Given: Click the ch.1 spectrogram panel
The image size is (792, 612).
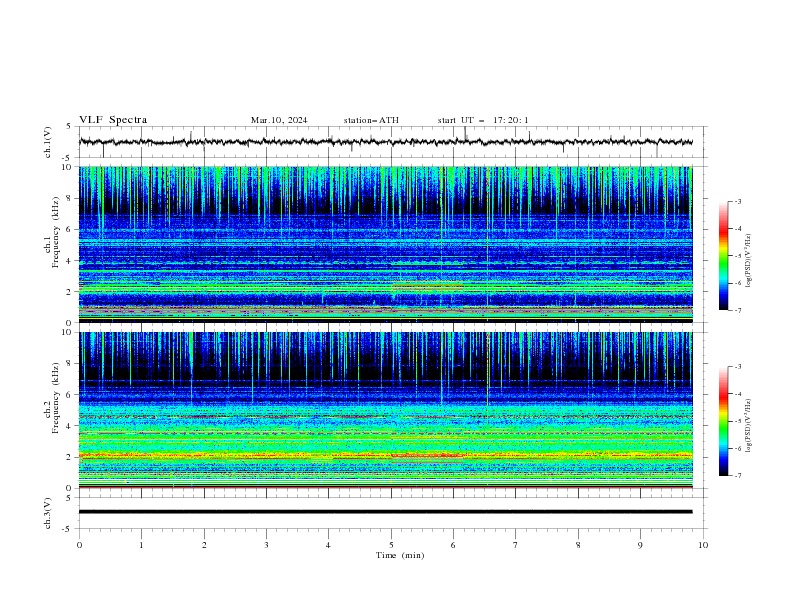Looking at the screenshot, I should click(386, 244).
